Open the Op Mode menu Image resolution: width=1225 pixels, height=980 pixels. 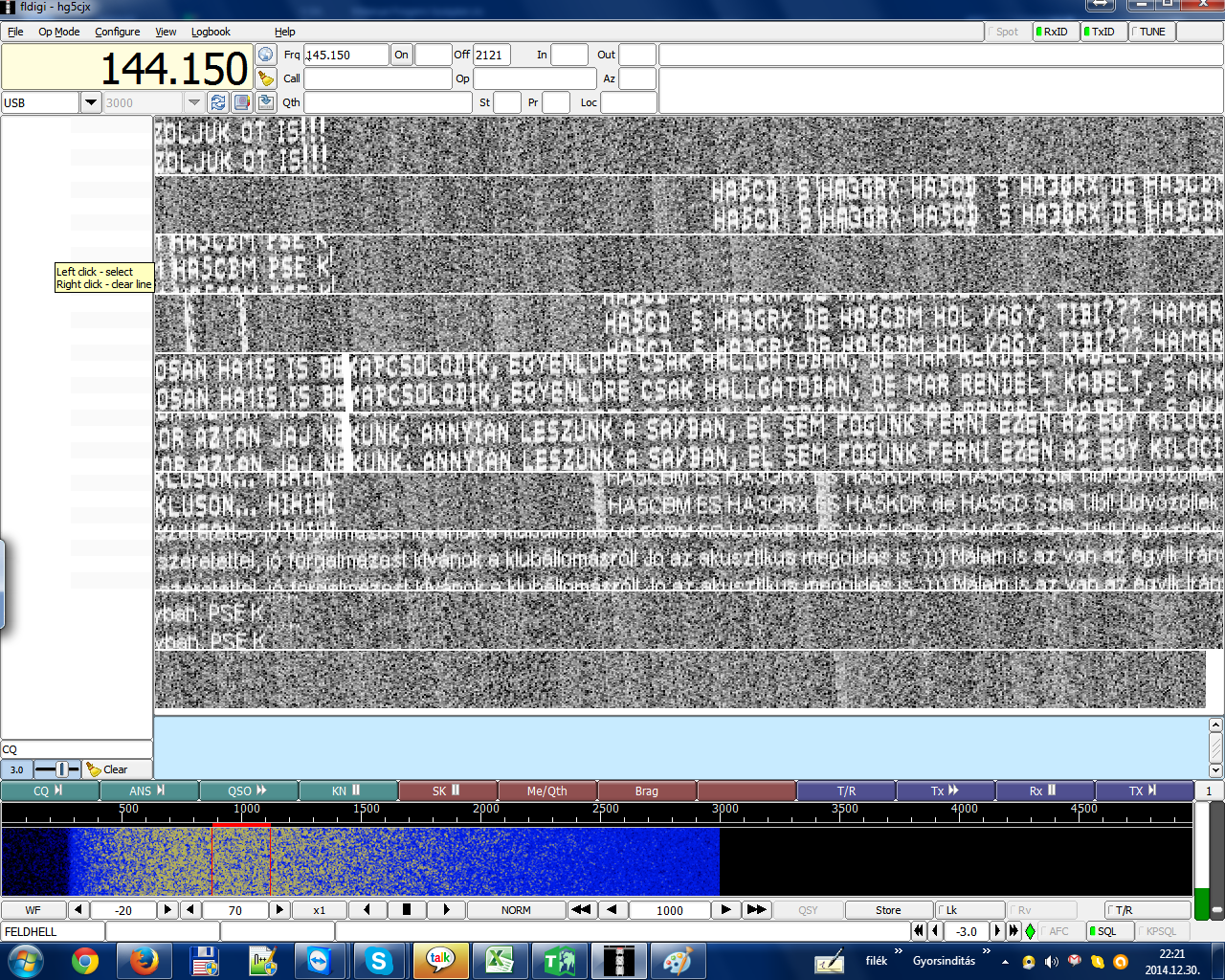[x=58, y=32]
